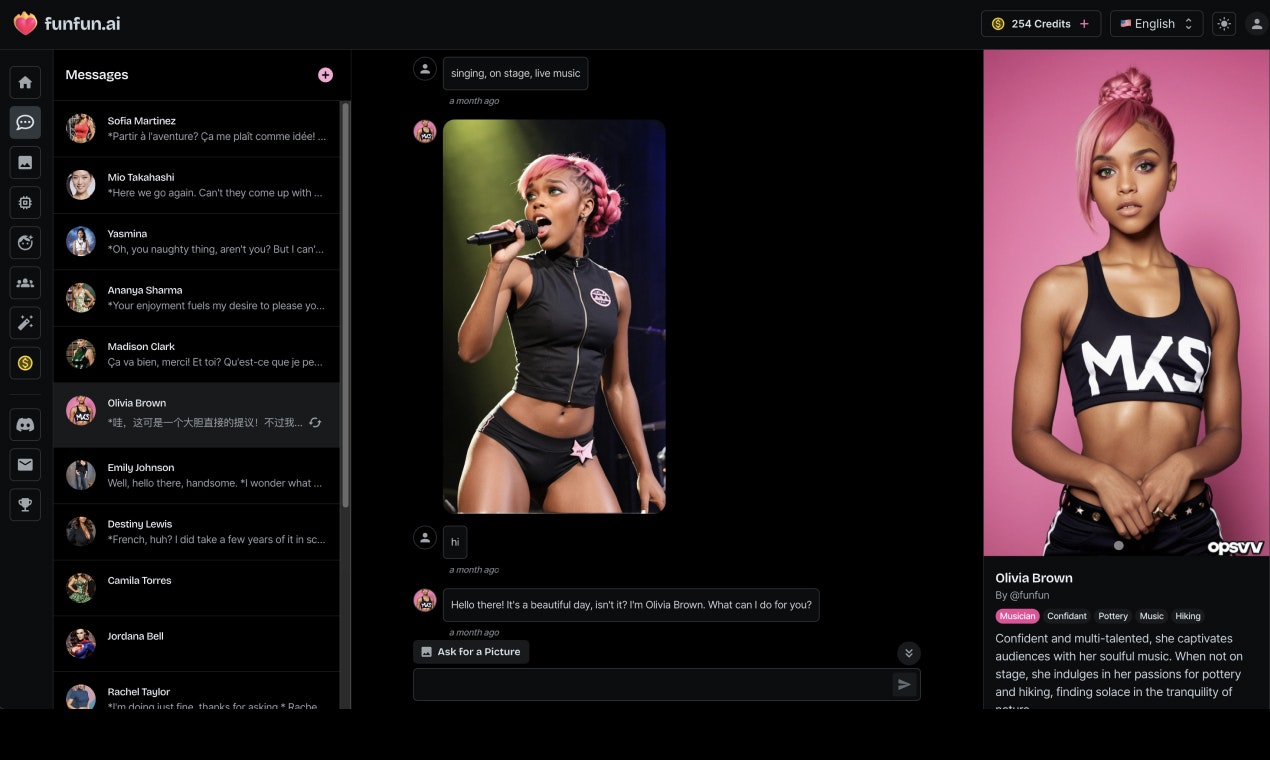Viewport: 1270px width, 760px height.
Task: Click the Music tag
Action: pyautogui.click(x=1152, y=616)
